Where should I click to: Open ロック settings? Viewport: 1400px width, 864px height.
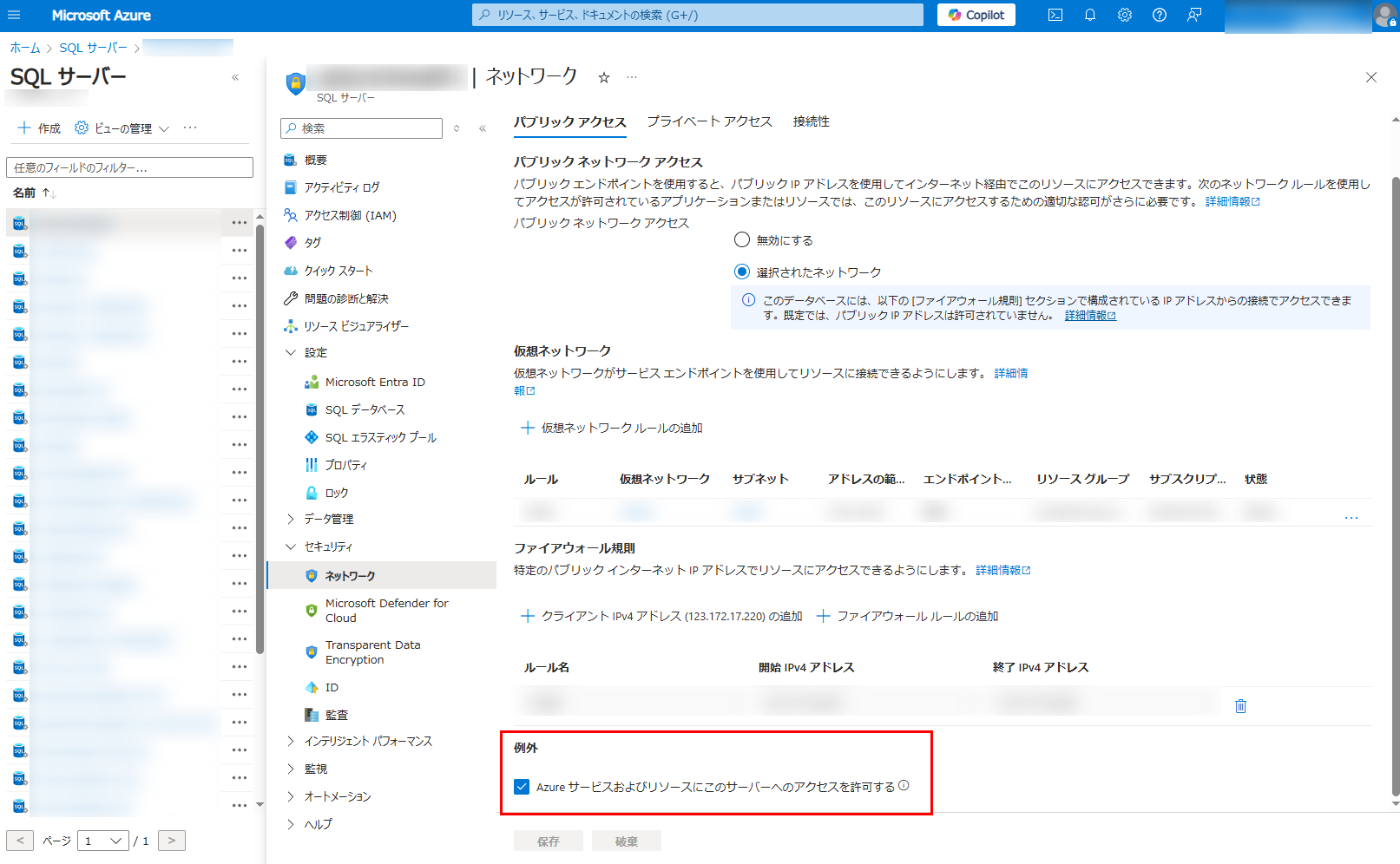click(337, 494)
